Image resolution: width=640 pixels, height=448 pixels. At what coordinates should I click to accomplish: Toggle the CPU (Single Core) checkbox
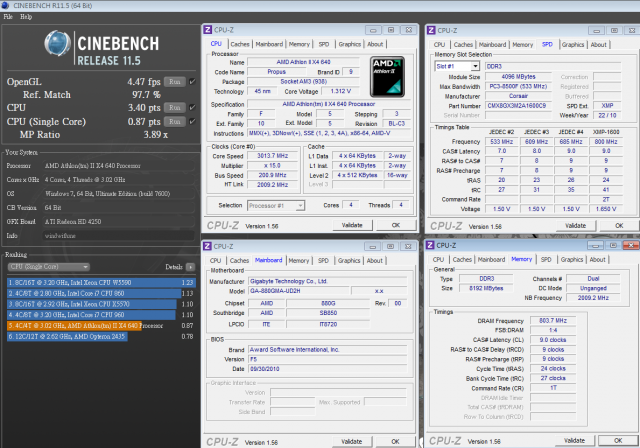tap(192, 122)
